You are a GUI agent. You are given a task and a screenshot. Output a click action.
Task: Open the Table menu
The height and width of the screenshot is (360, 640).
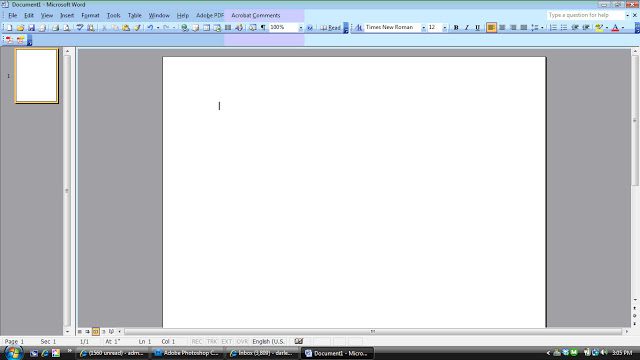point(134,16)
